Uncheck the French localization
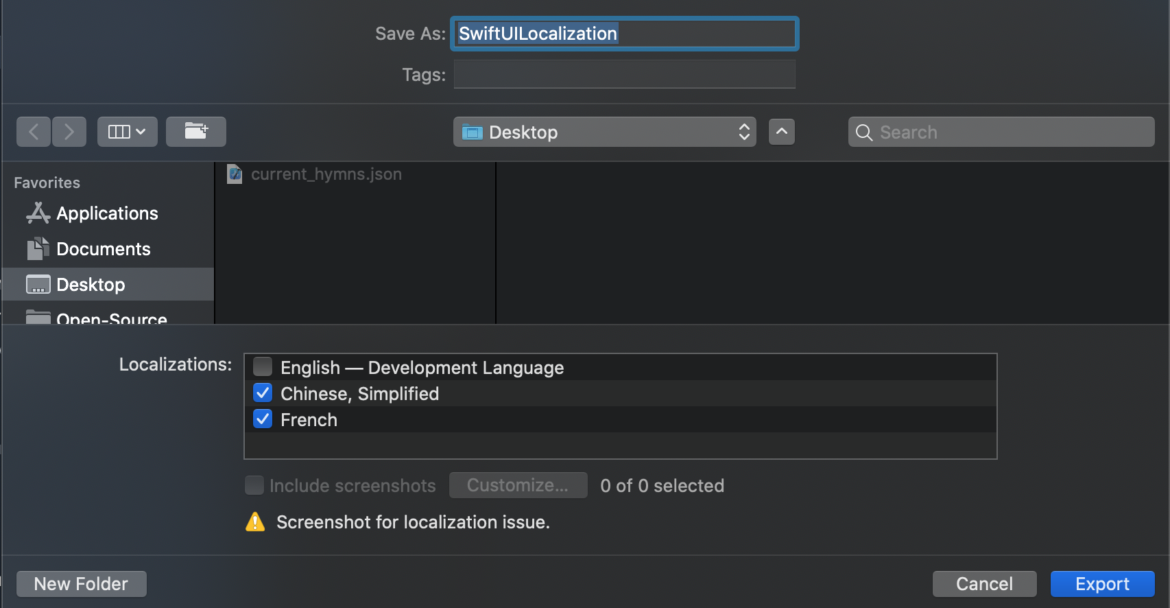The width and height of the screenshot is (1170, 608). [x=262, y=419]
